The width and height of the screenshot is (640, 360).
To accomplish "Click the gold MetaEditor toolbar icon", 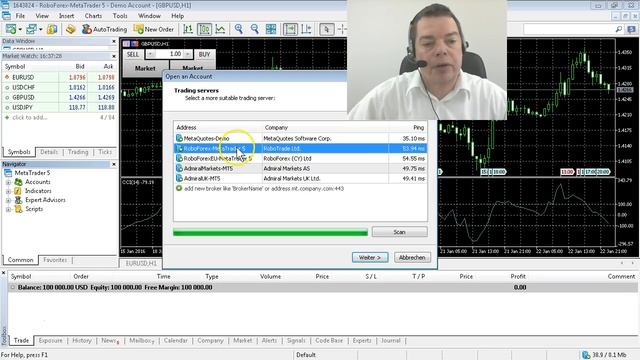I will [x=71, y=29].
